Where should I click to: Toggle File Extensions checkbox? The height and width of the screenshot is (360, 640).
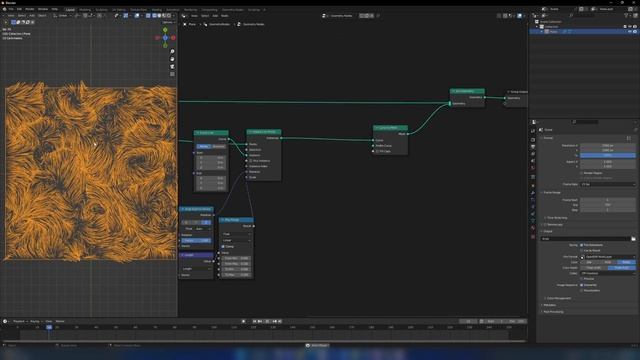point(582,245)
